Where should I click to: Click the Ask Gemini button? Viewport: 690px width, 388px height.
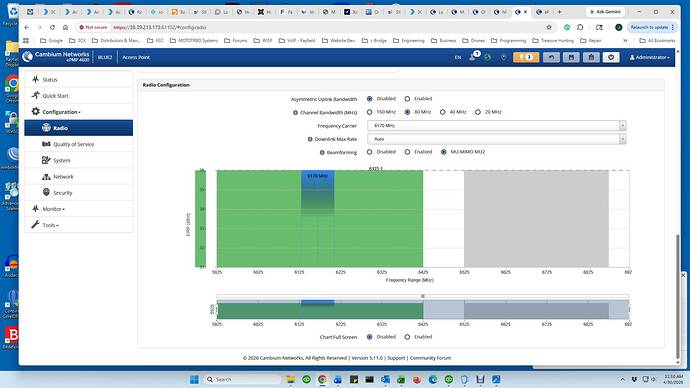click(x=606, y=12)
